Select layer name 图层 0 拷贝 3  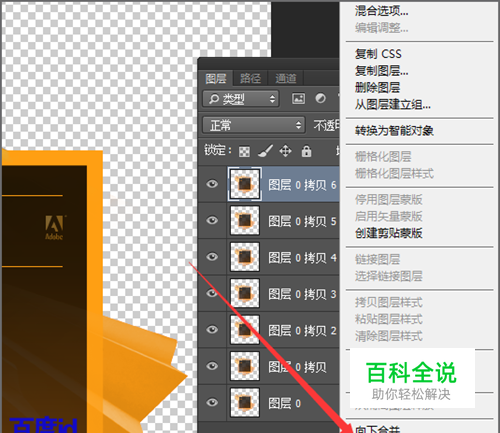coord(302,294)
